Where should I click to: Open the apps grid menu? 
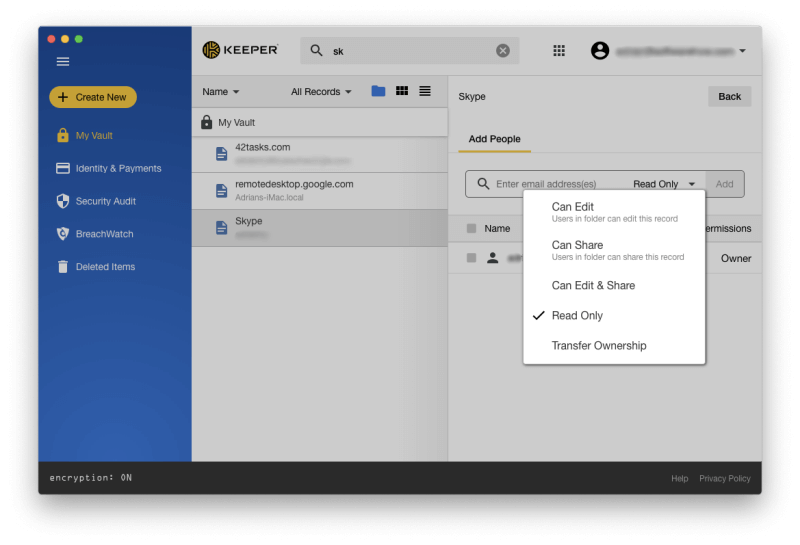pyautogui.click(x=559, y=51)
